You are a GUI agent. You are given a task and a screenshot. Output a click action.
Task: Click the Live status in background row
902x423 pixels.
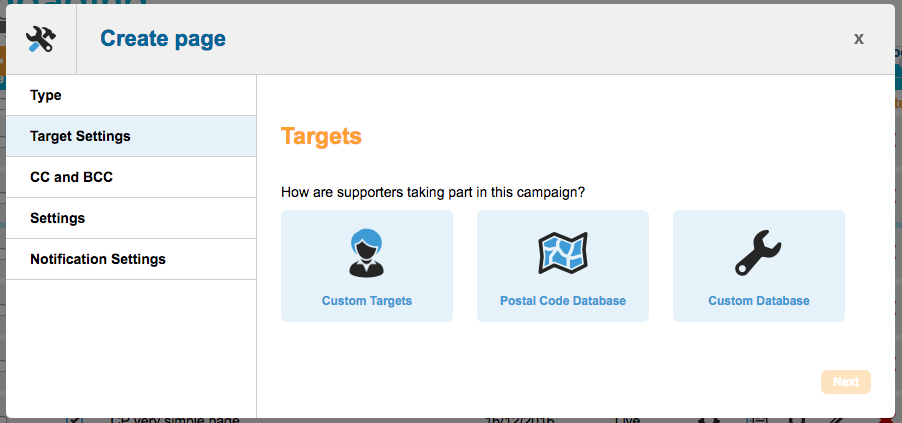[x=627, y=420]
